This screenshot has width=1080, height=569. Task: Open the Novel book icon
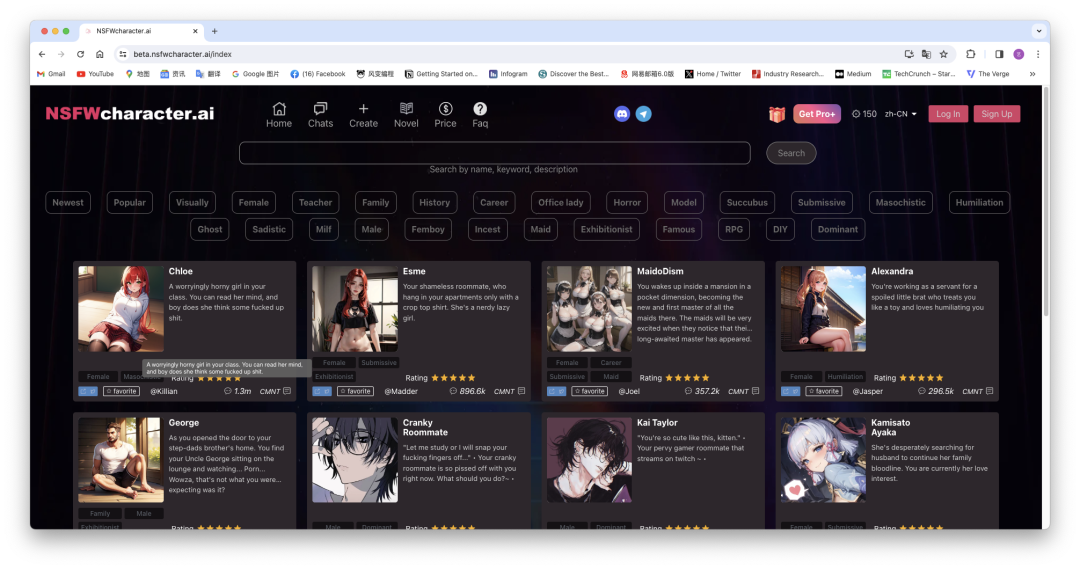tap(406, 109)
